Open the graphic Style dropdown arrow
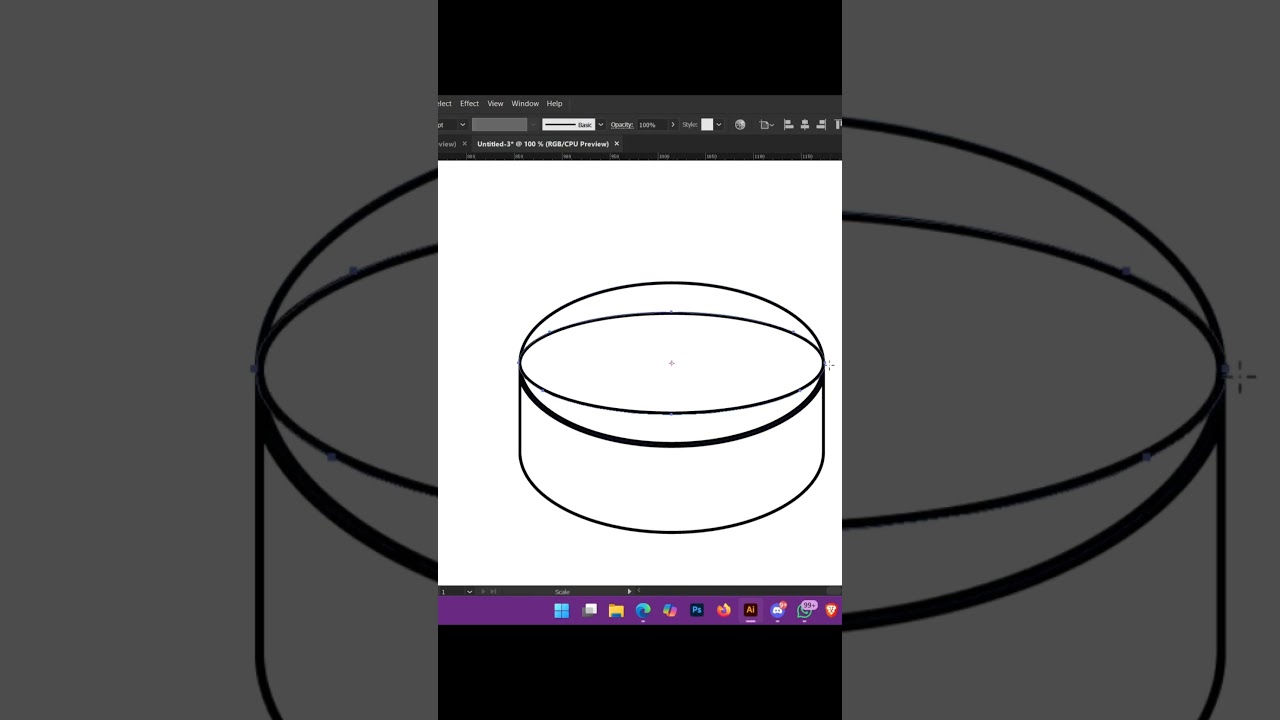Viewport: 1280px width, 720px height. coord(719,125)
